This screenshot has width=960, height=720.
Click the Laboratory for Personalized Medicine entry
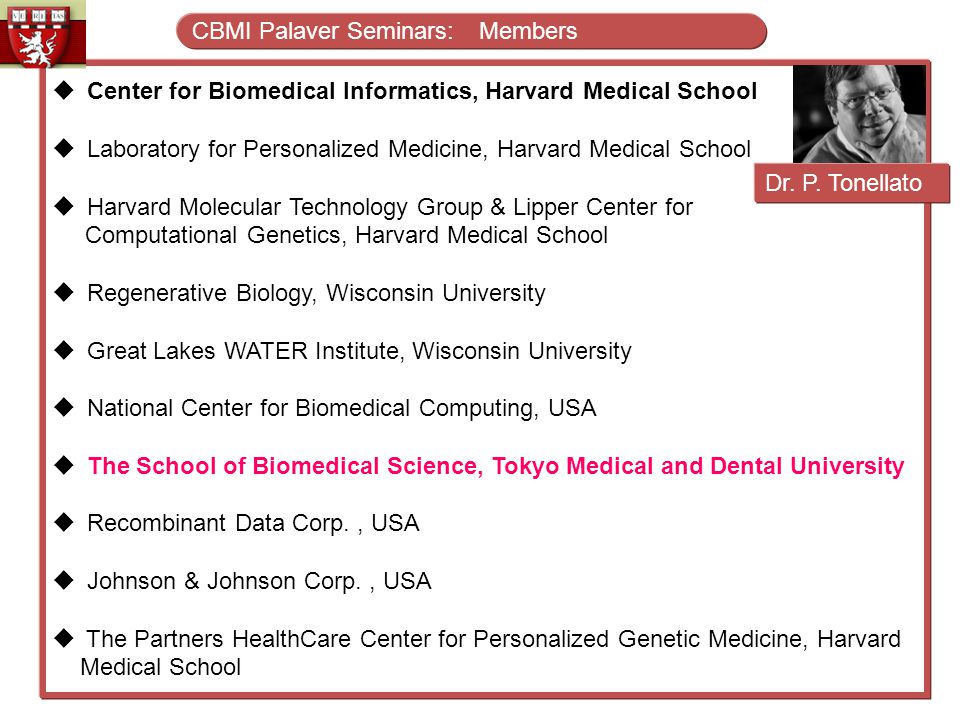click(x=419, y=149)
